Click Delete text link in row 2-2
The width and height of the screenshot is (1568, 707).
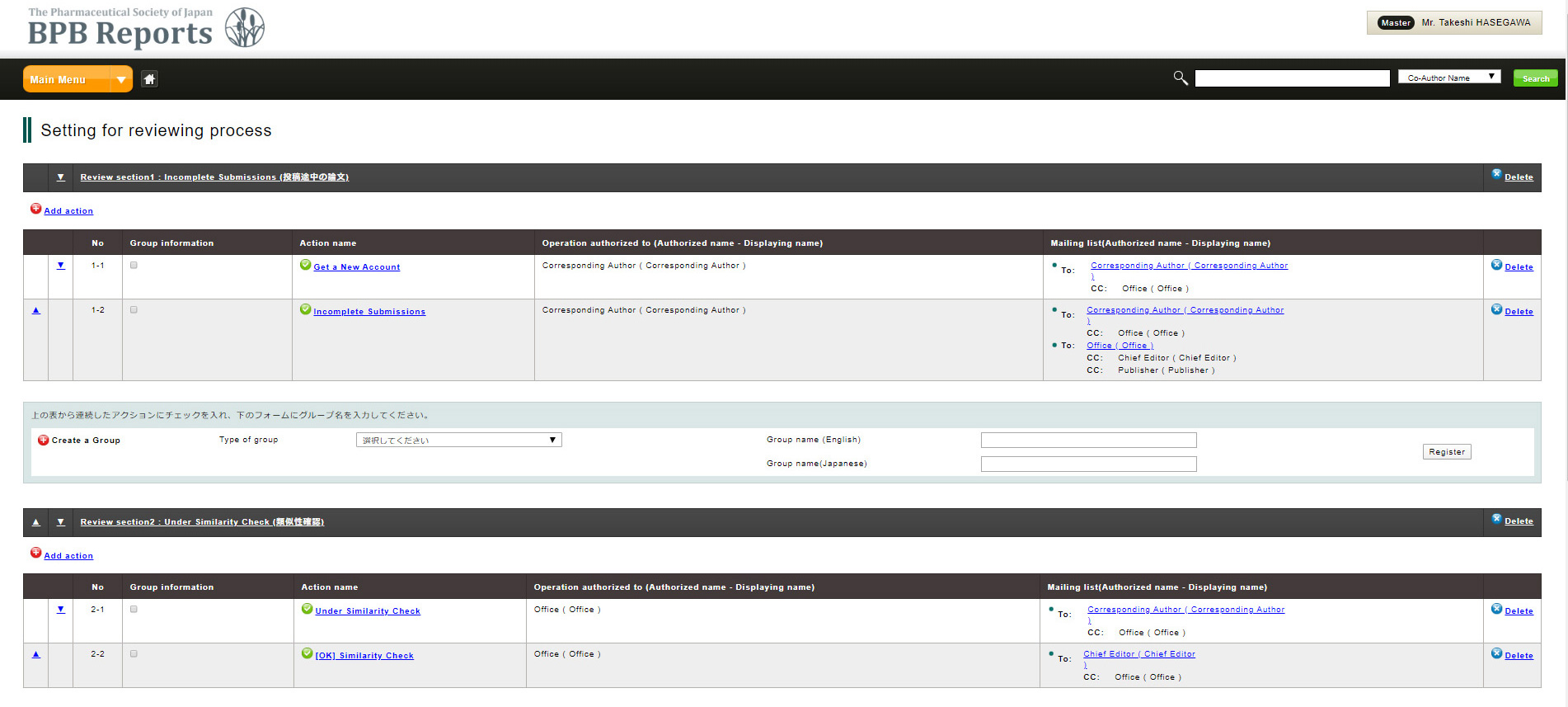click(1519, 656)
